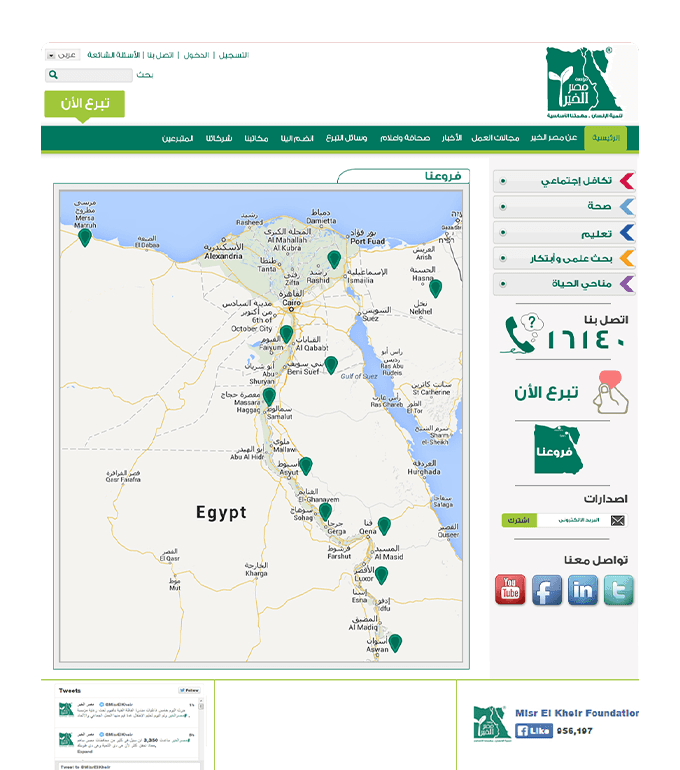Open صحافة واعلام menu item

point(405,138)
